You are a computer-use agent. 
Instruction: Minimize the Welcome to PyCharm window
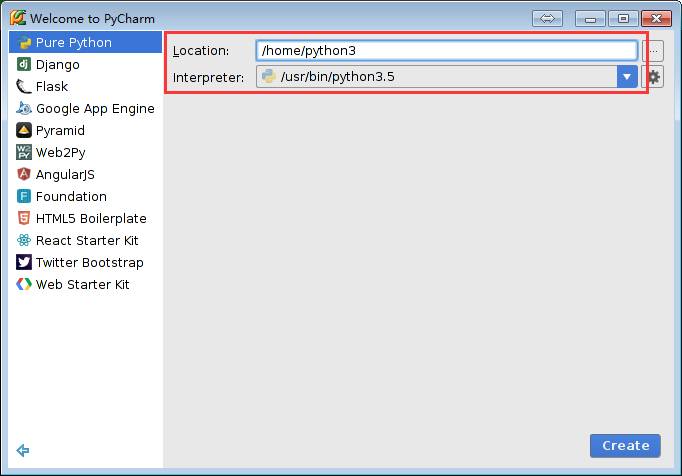[x=590, y=19]
